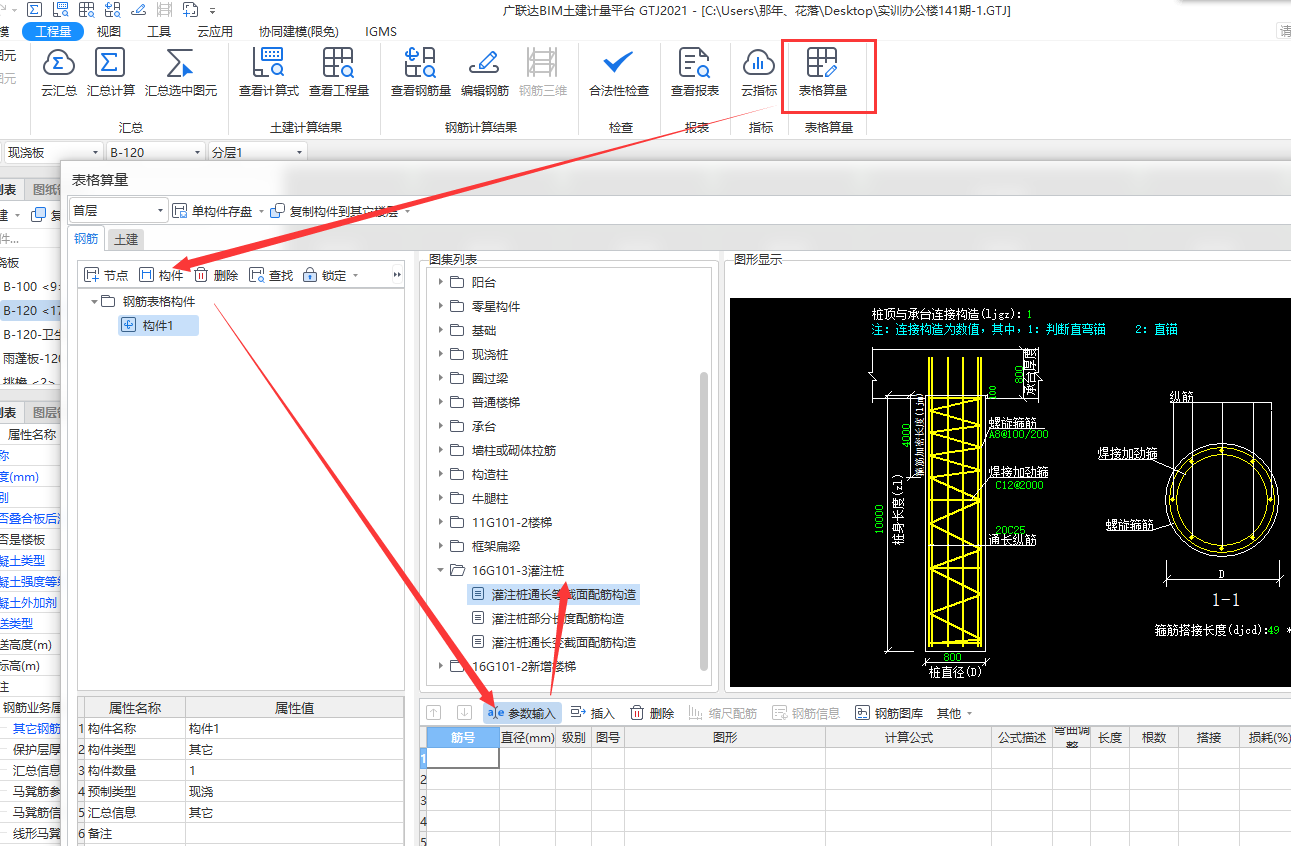Viewport: 1291px width, 846px height.
Task: Select 灌注桩通长等截面配筋构造
Action: coord(553,595)
